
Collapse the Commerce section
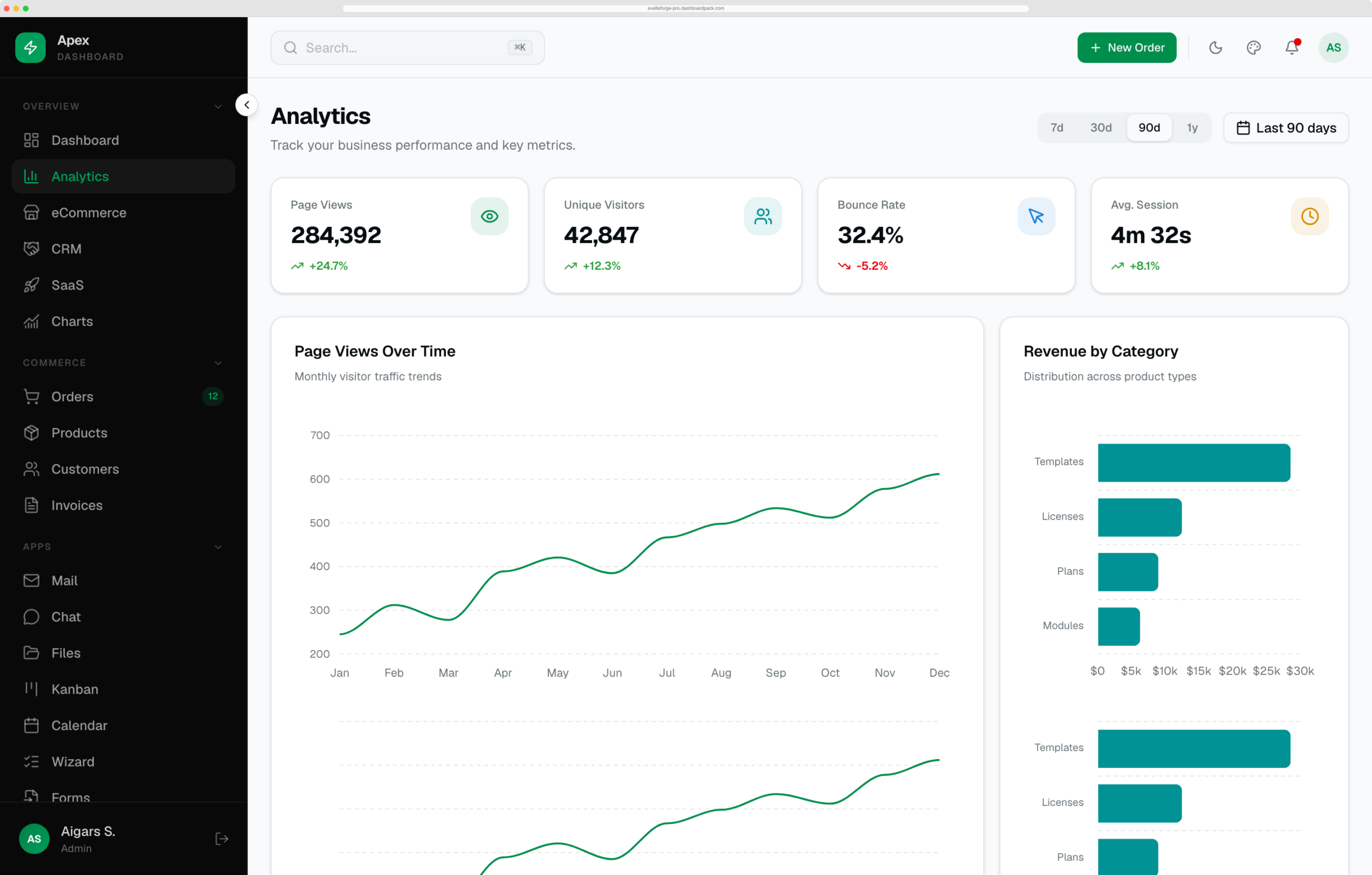tap(218, 363)
